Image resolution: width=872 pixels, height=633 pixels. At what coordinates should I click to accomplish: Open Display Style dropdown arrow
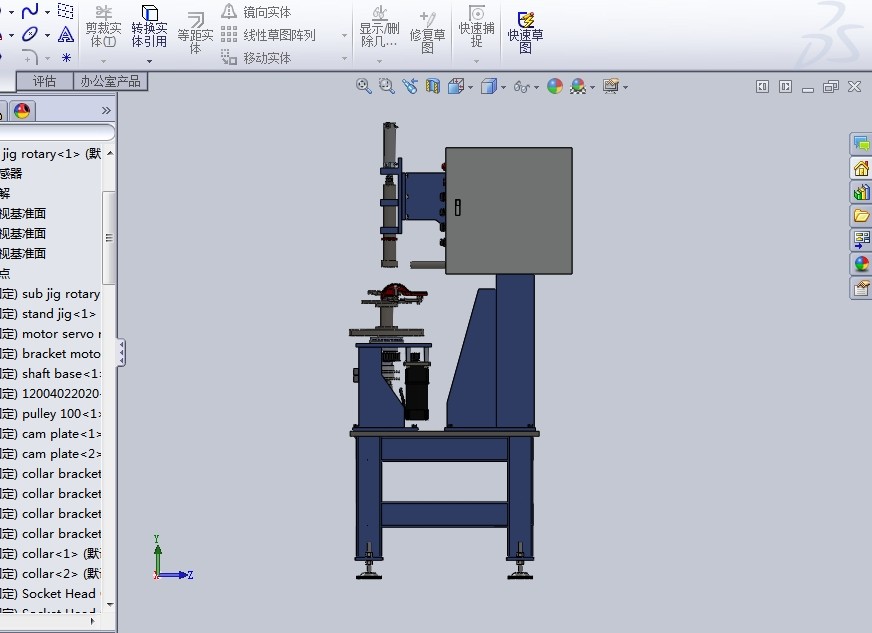tap(503, 87)
